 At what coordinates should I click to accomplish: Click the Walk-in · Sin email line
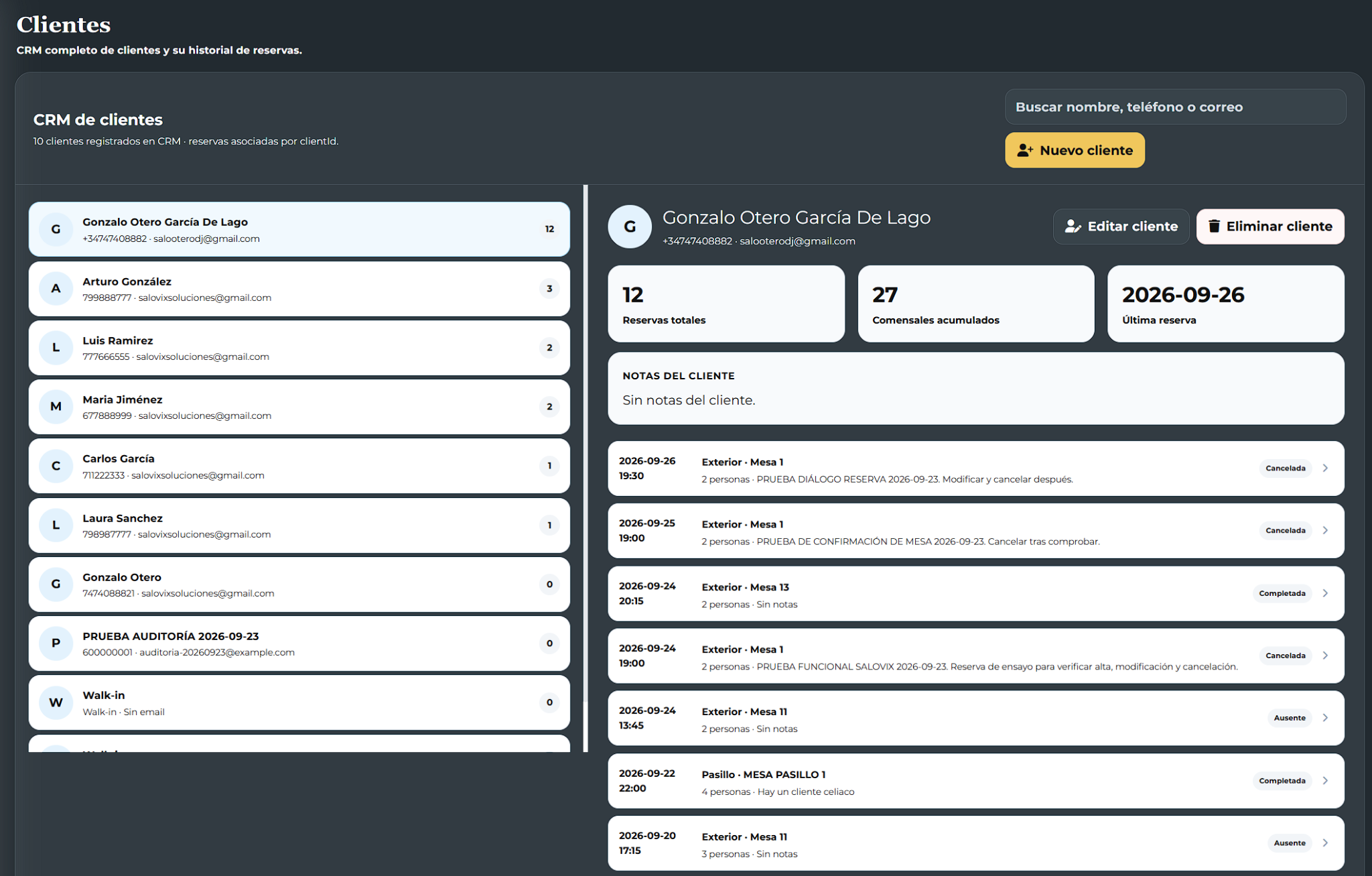click(123, 712)
